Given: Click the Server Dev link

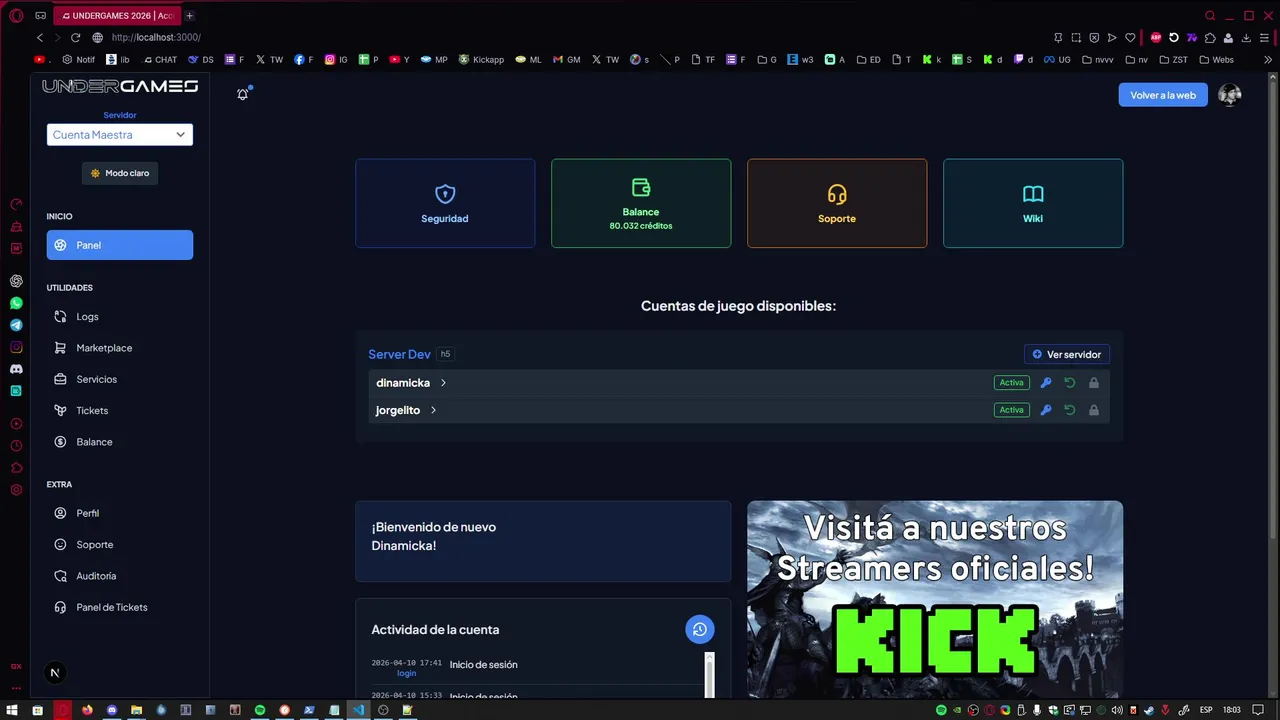Looking at the screenshot, I should (x=399, y=354).
